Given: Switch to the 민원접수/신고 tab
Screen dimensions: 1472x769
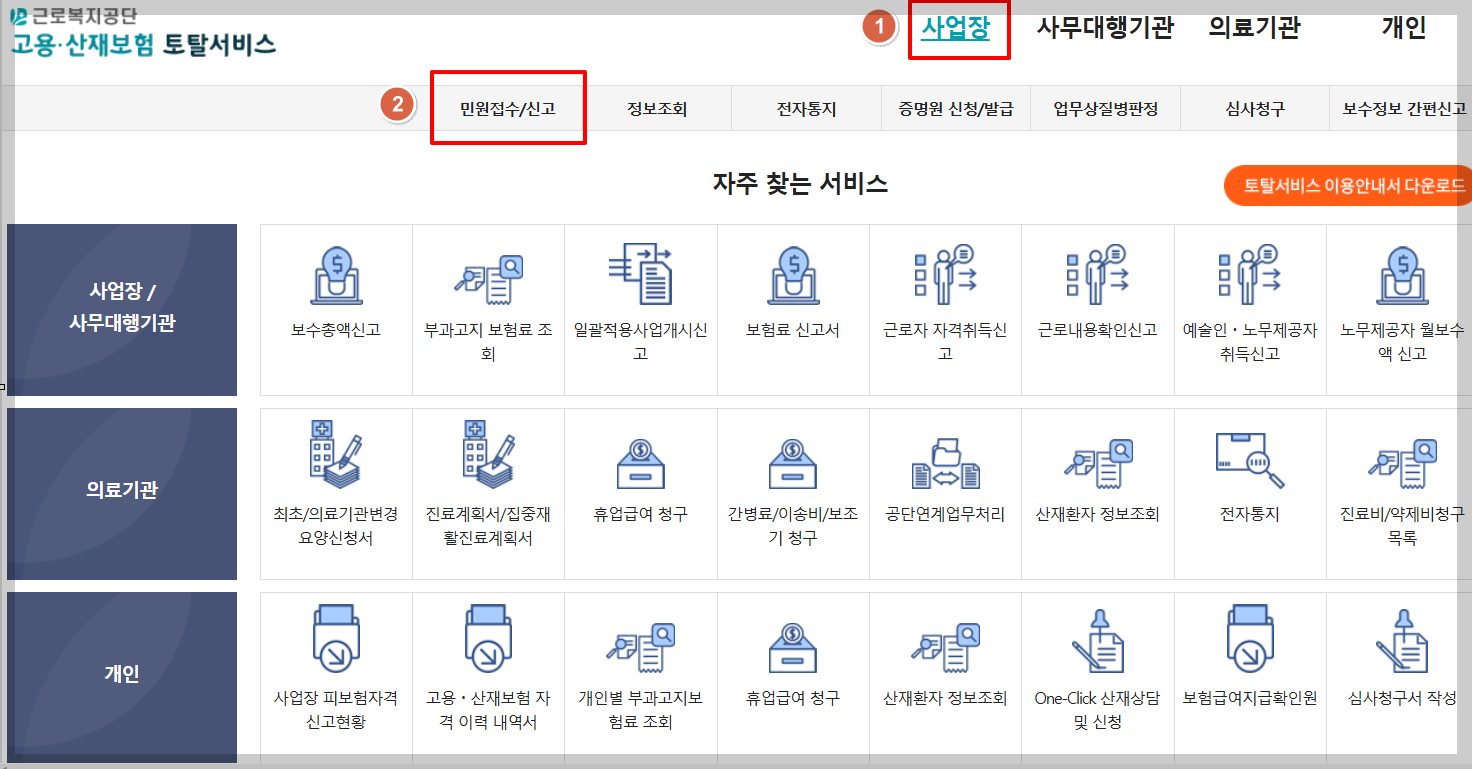Looking at the screenshot, I should coord(508,107).
